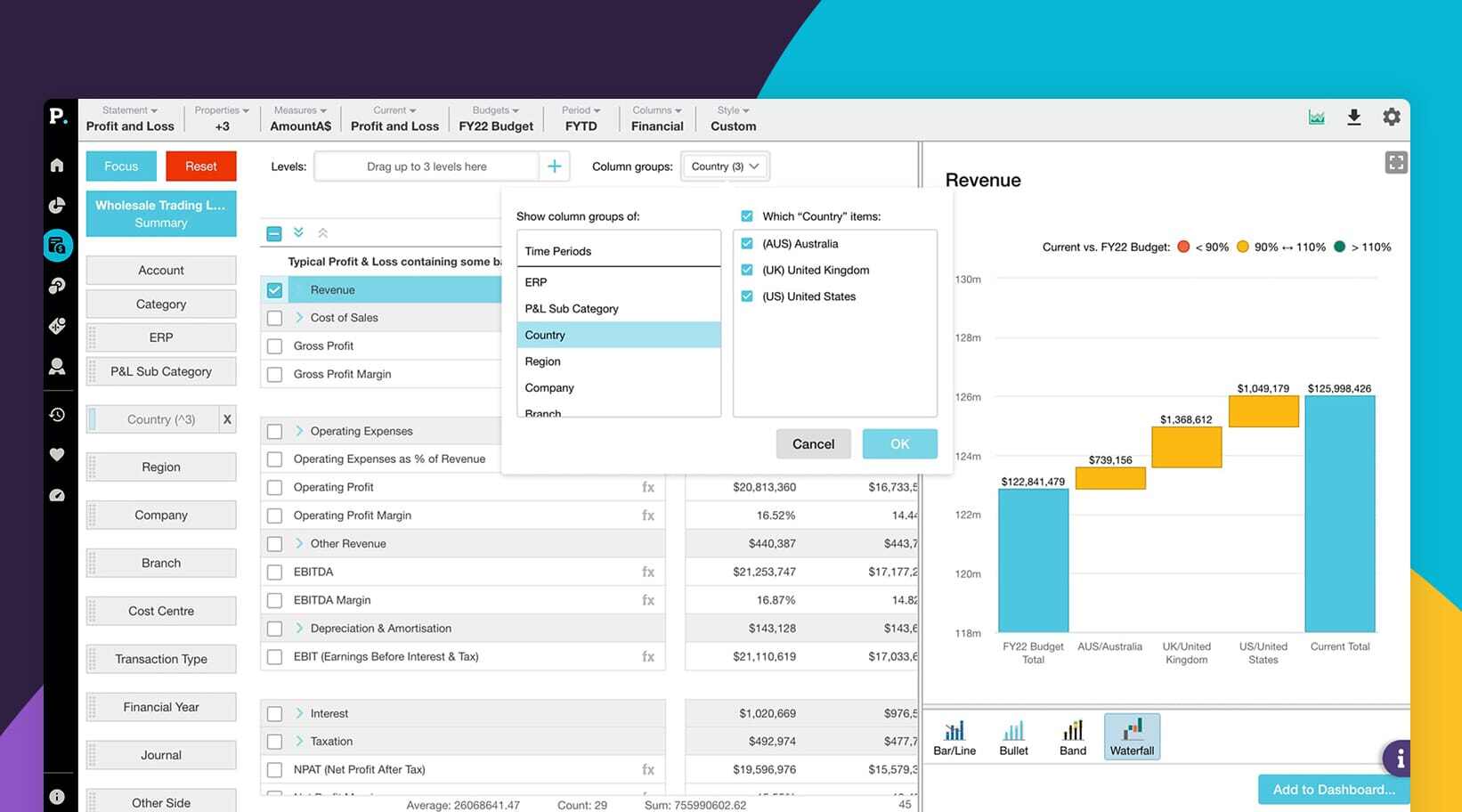
Task: Expand chart with fullscreen icon
Action: click(1396, 162)
